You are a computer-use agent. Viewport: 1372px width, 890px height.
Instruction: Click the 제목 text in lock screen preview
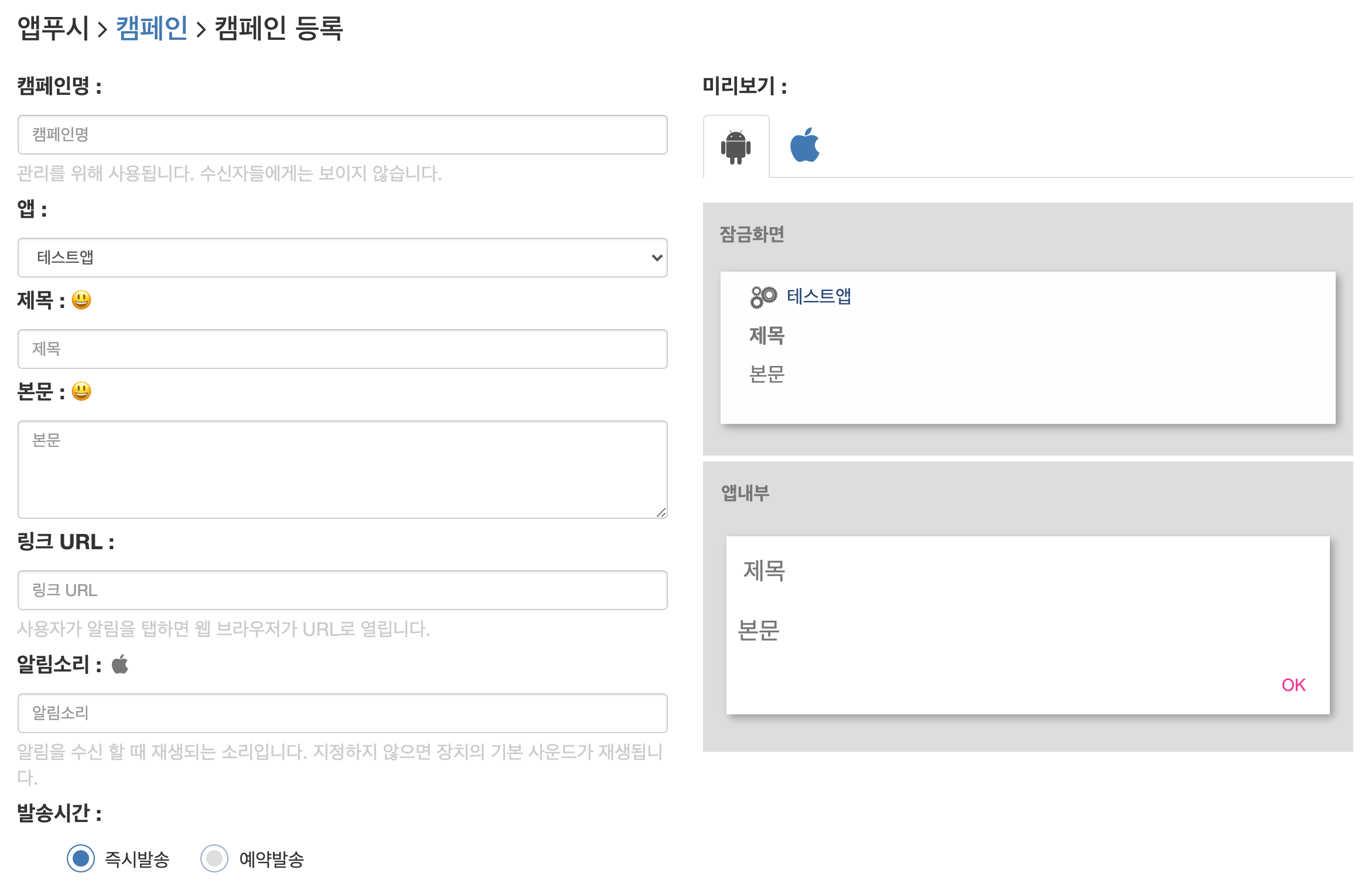coord(766,336)
